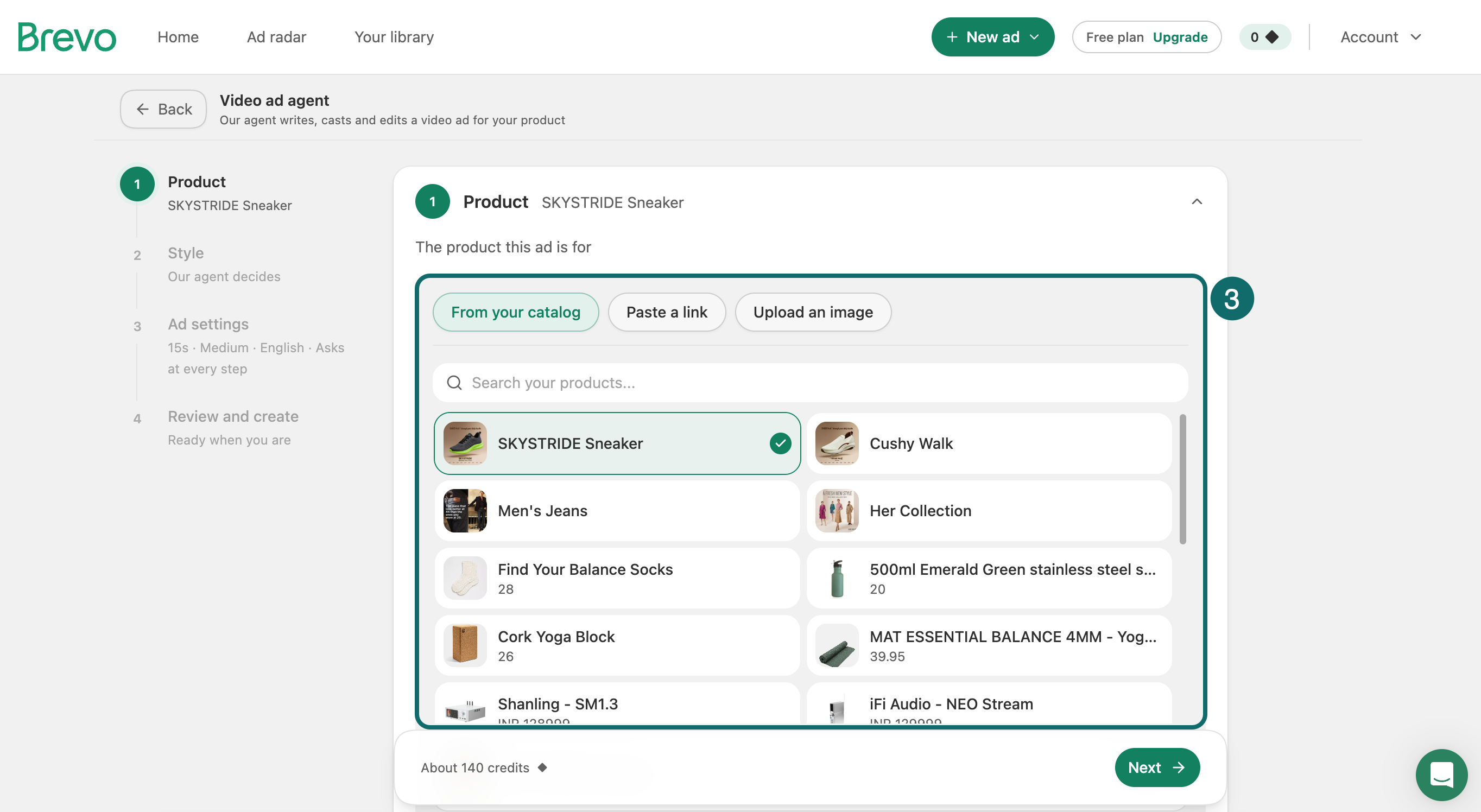Choose iFi Audio - NEO Stream product
Screen dimensions: 1481x812
988,703
